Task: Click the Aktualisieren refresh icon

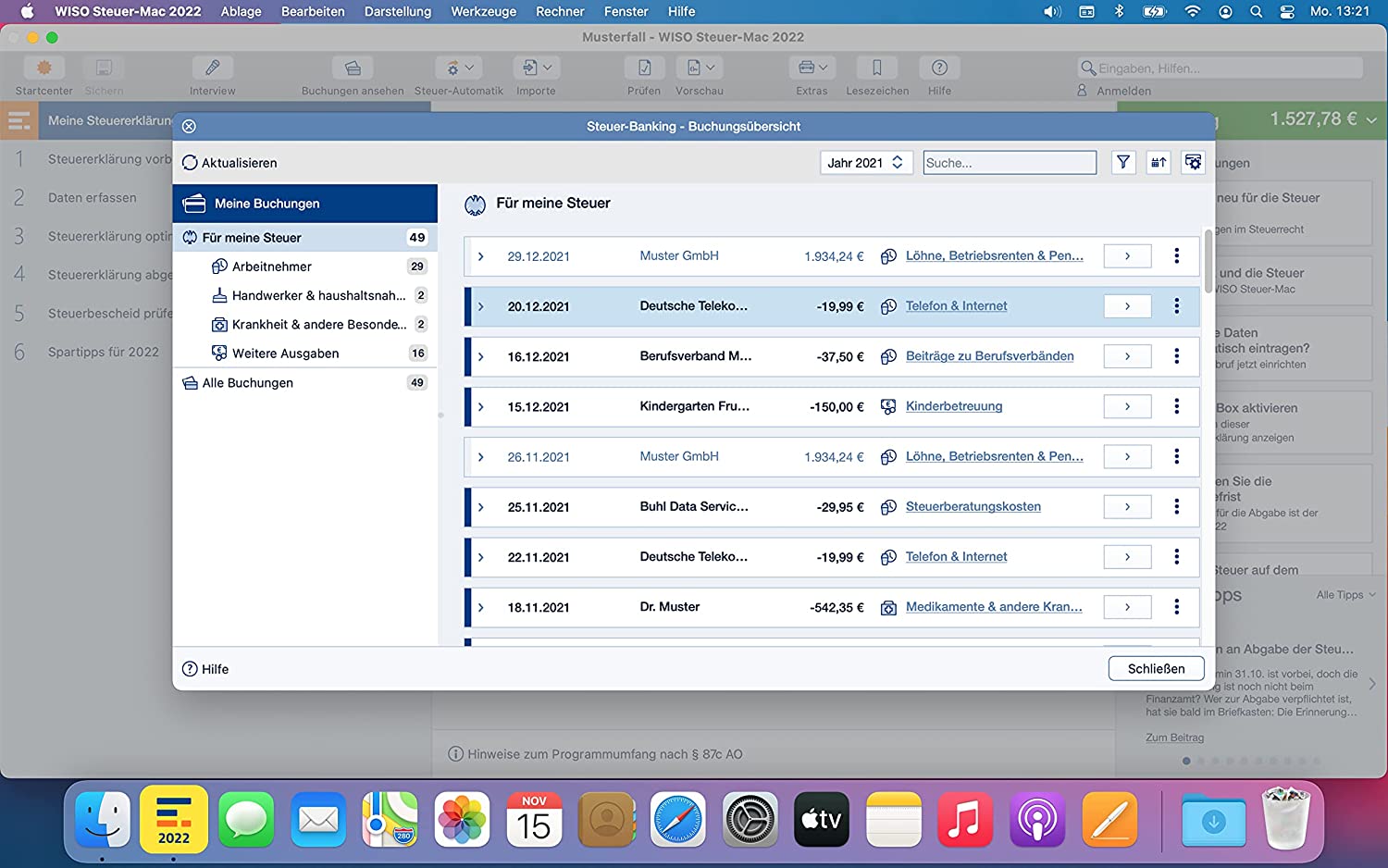Action: click(190, 163)
